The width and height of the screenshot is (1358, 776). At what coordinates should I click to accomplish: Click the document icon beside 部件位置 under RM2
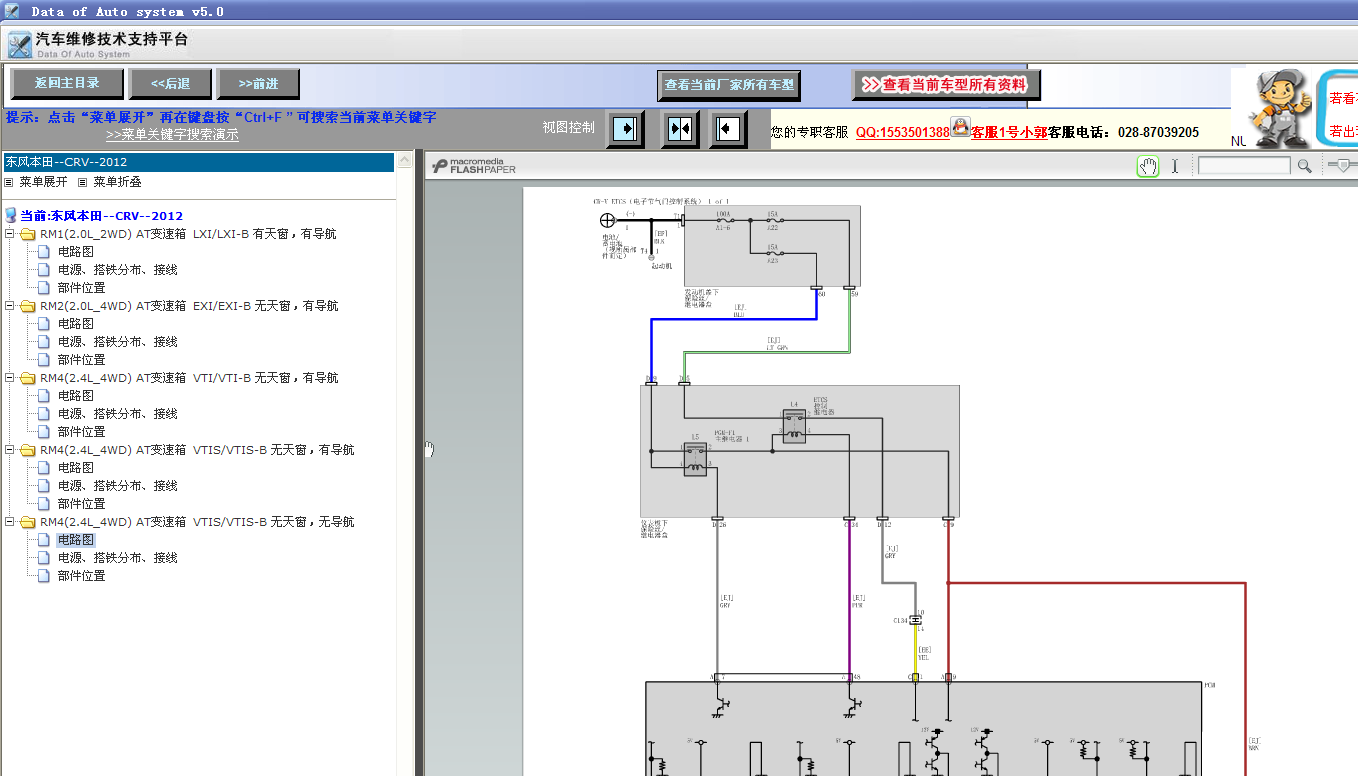(x=43, y=360)
